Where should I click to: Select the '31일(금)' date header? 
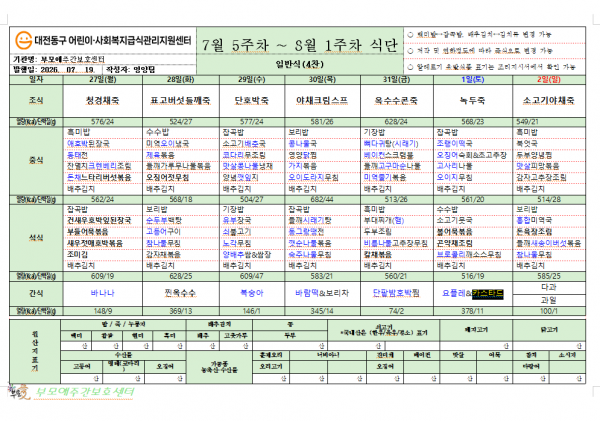(x=396, y=80)
